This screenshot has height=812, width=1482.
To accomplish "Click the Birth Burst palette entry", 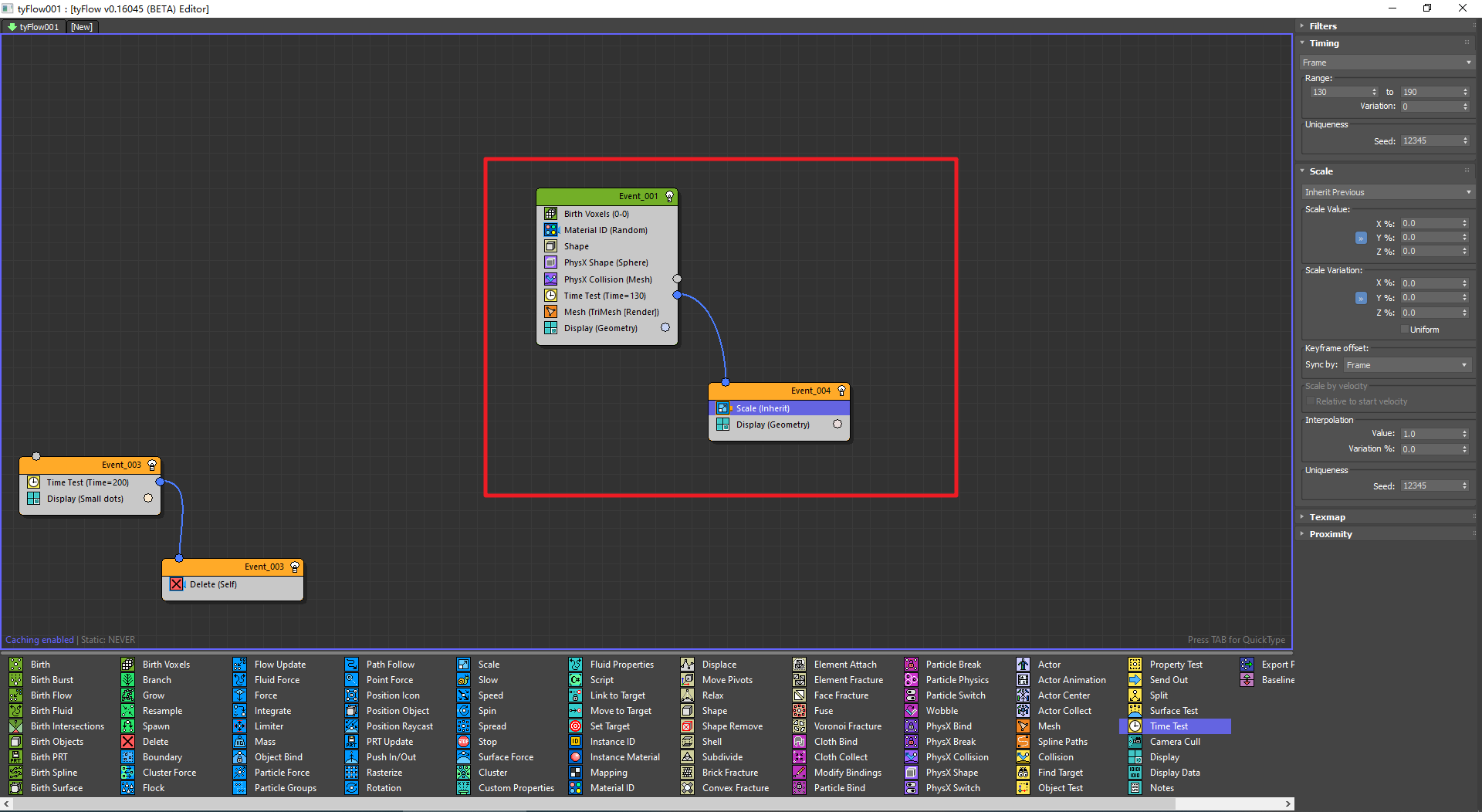I will (x=52, y=680).
